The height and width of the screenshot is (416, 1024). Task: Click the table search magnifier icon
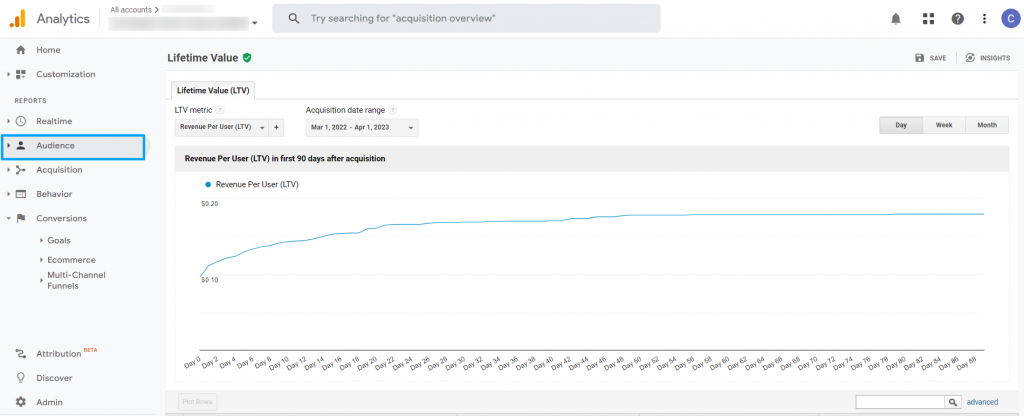953,402
